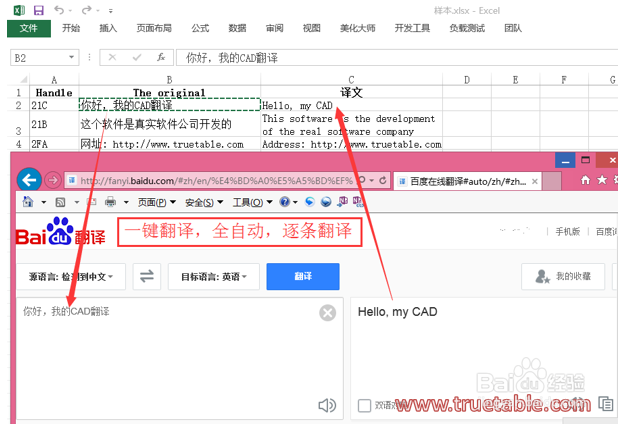Select column C header
Viewport: 621px width, 424px height.
[x=351, y=80]
